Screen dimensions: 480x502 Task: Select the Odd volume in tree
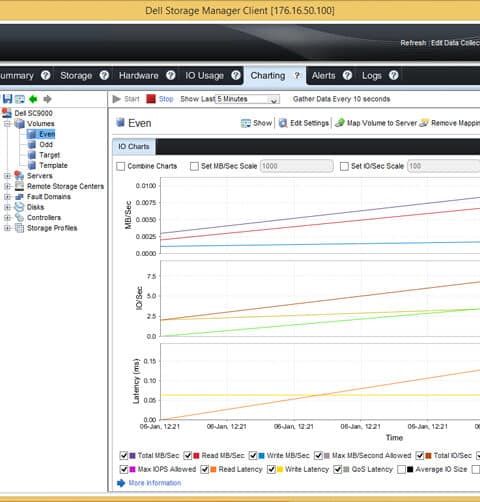pos(46,144)
